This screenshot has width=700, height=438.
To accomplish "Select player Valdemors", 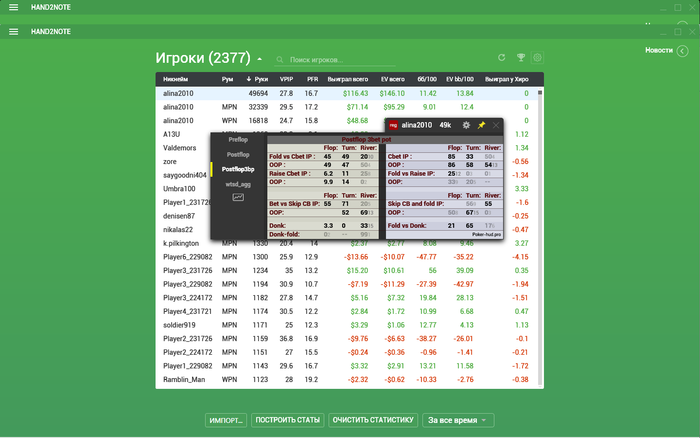I will pos(179,148).
